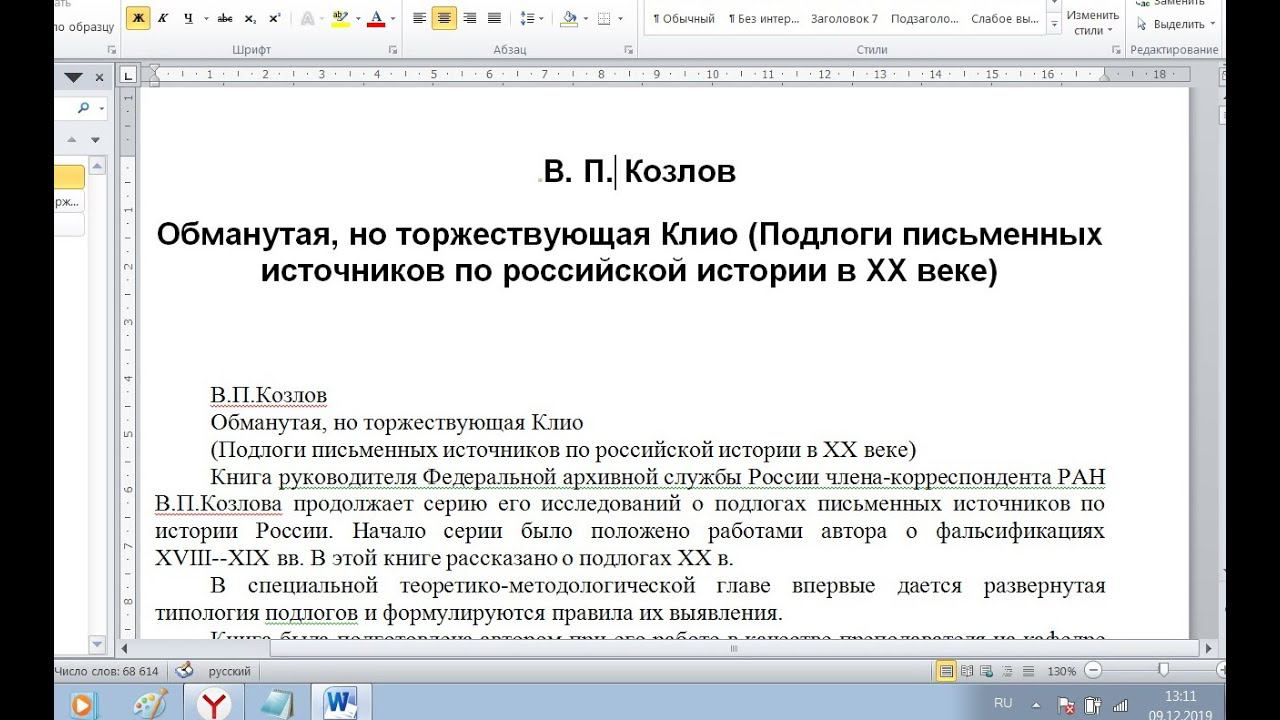Toggle subscript formatting

pos(250,18)
